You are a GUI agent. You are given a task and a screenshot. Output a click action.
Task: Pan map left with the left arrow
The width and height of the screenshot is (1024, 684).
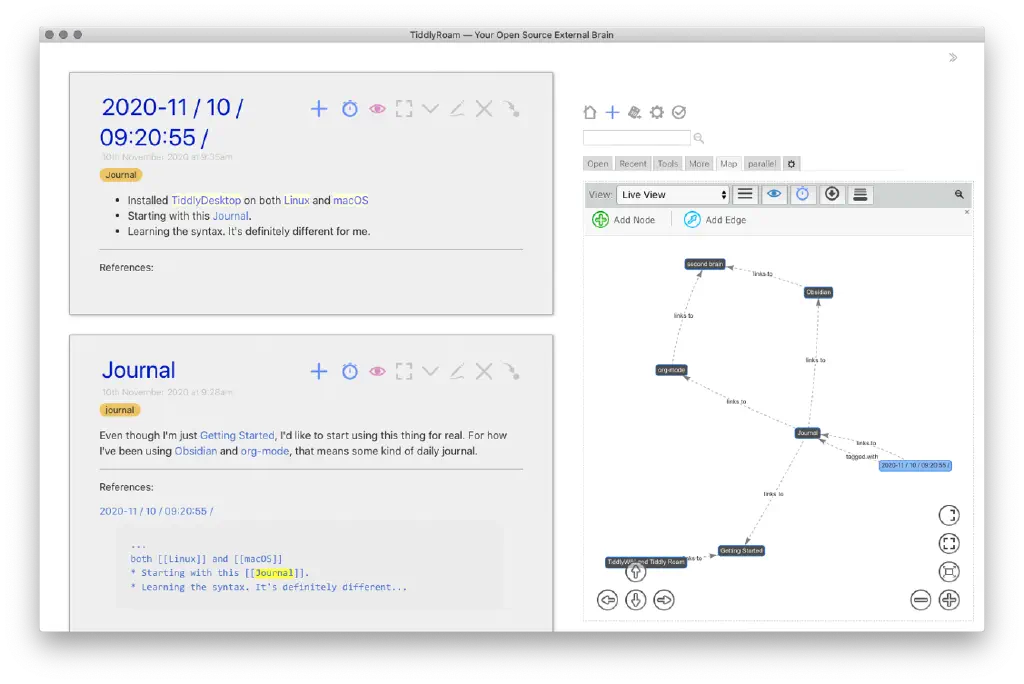(607, 600)
